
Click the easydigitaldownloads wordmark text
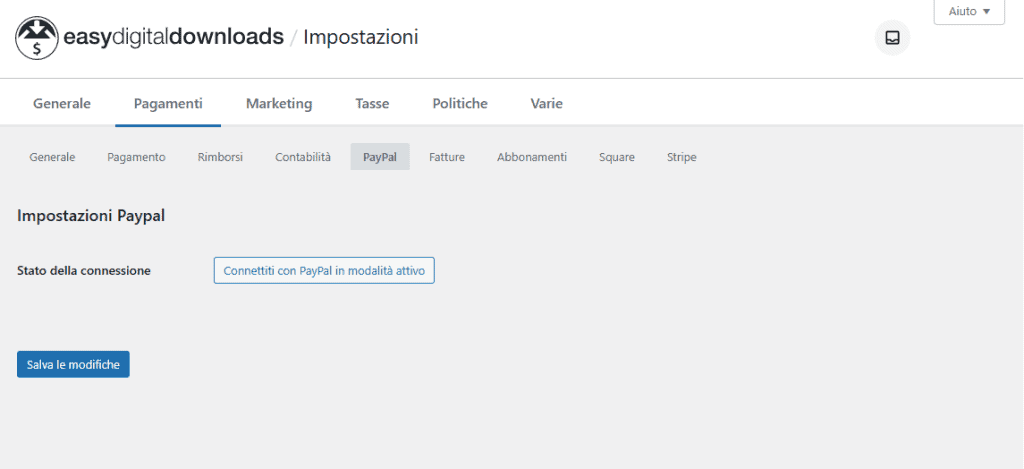click(x=173, y=37)
